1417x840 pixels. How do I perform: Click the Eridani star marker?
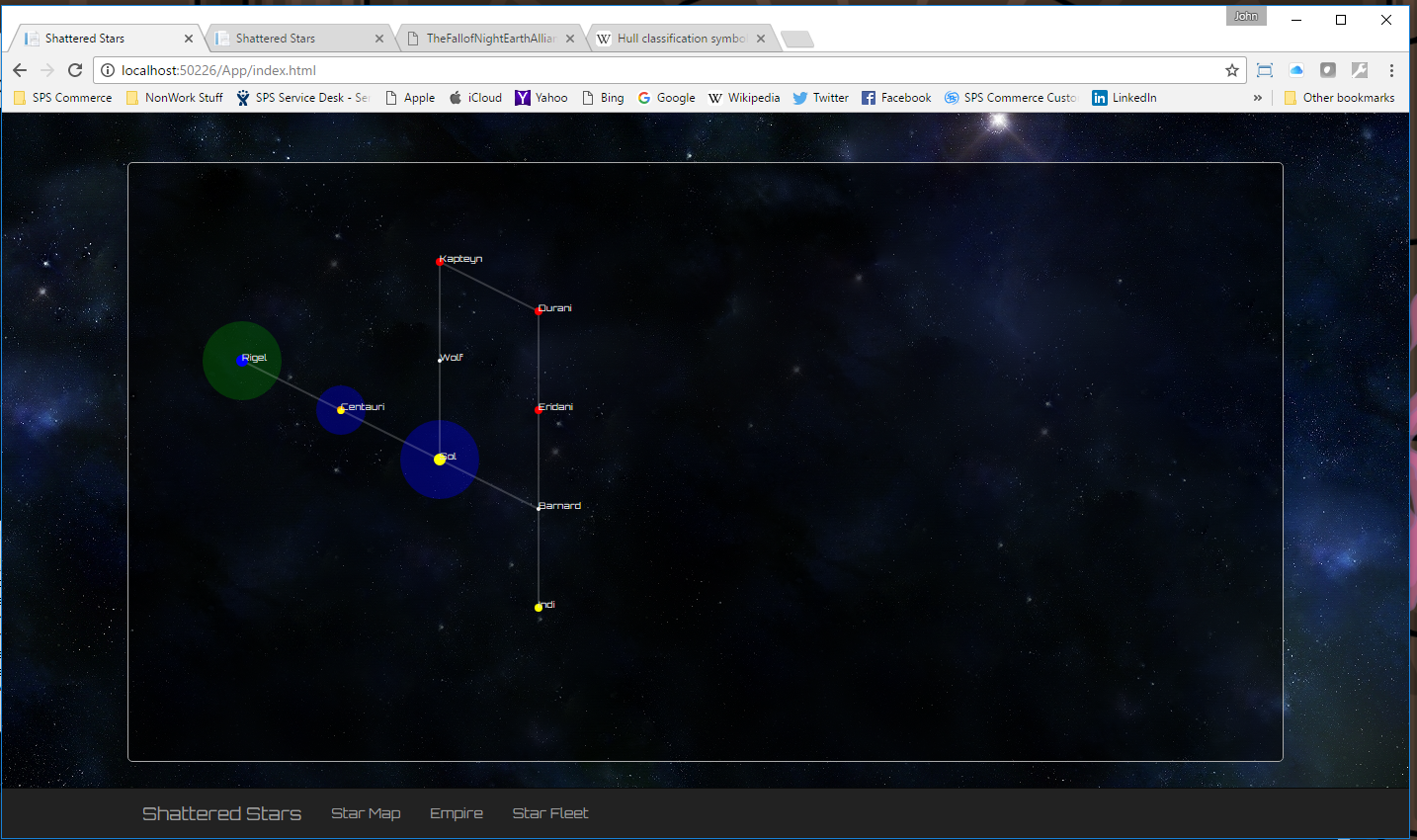pyautogui.click(x=539, y=409)
